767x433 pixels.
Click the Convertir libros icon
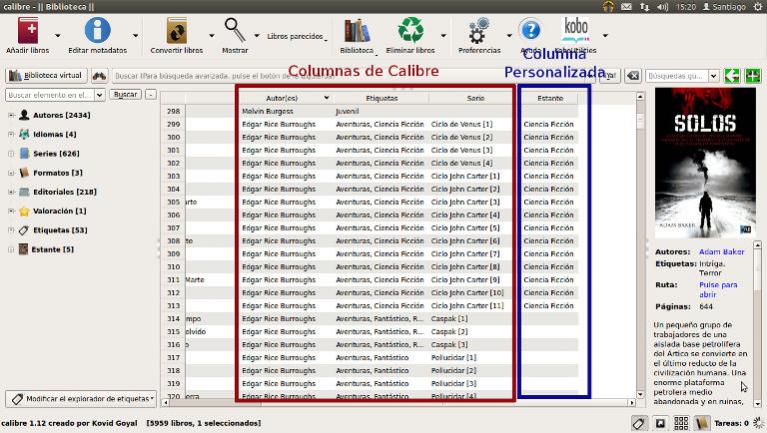(x=176, y=32)
